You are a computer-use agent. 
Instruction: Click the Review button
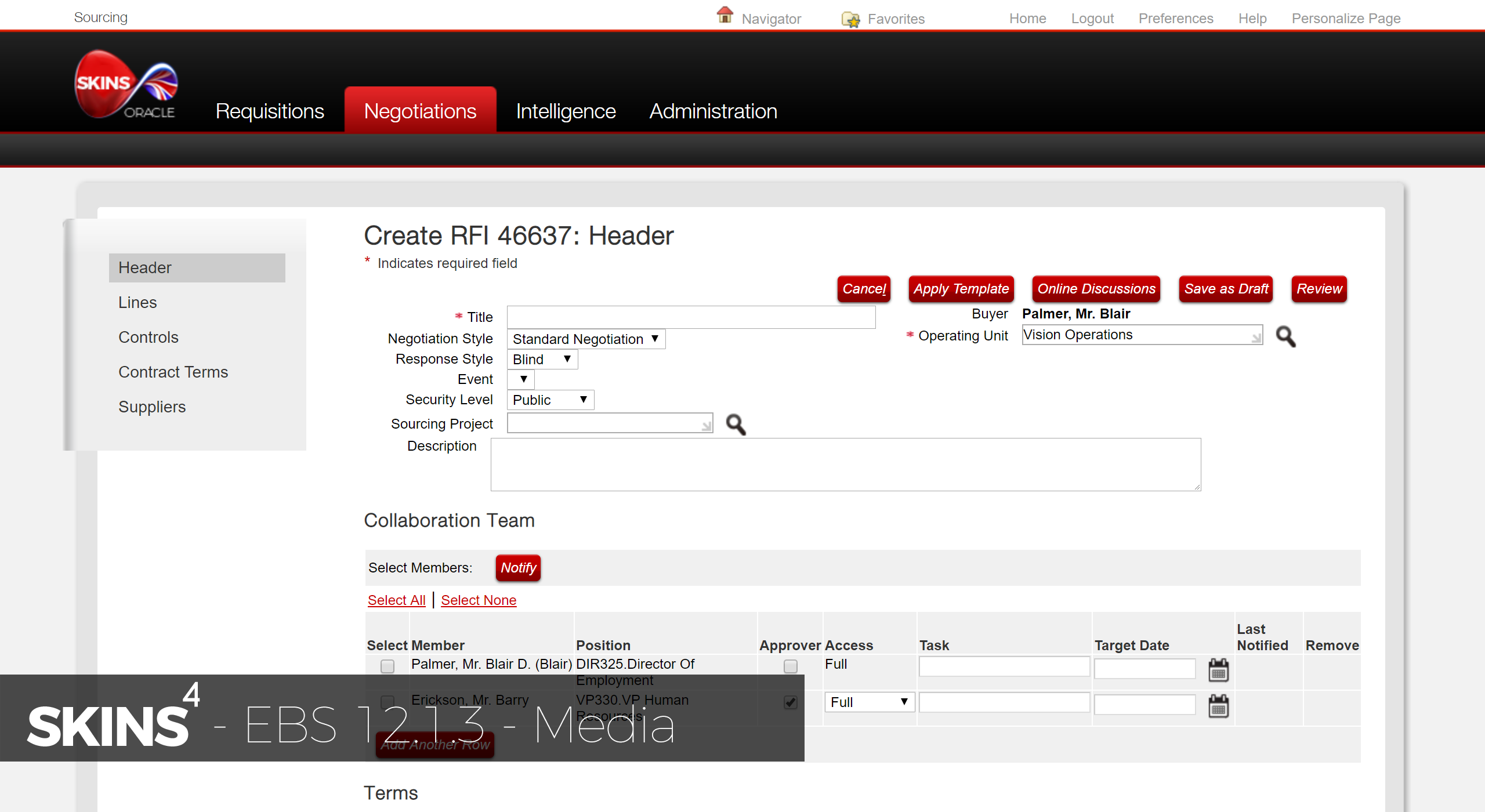[x=1319, y=289]
